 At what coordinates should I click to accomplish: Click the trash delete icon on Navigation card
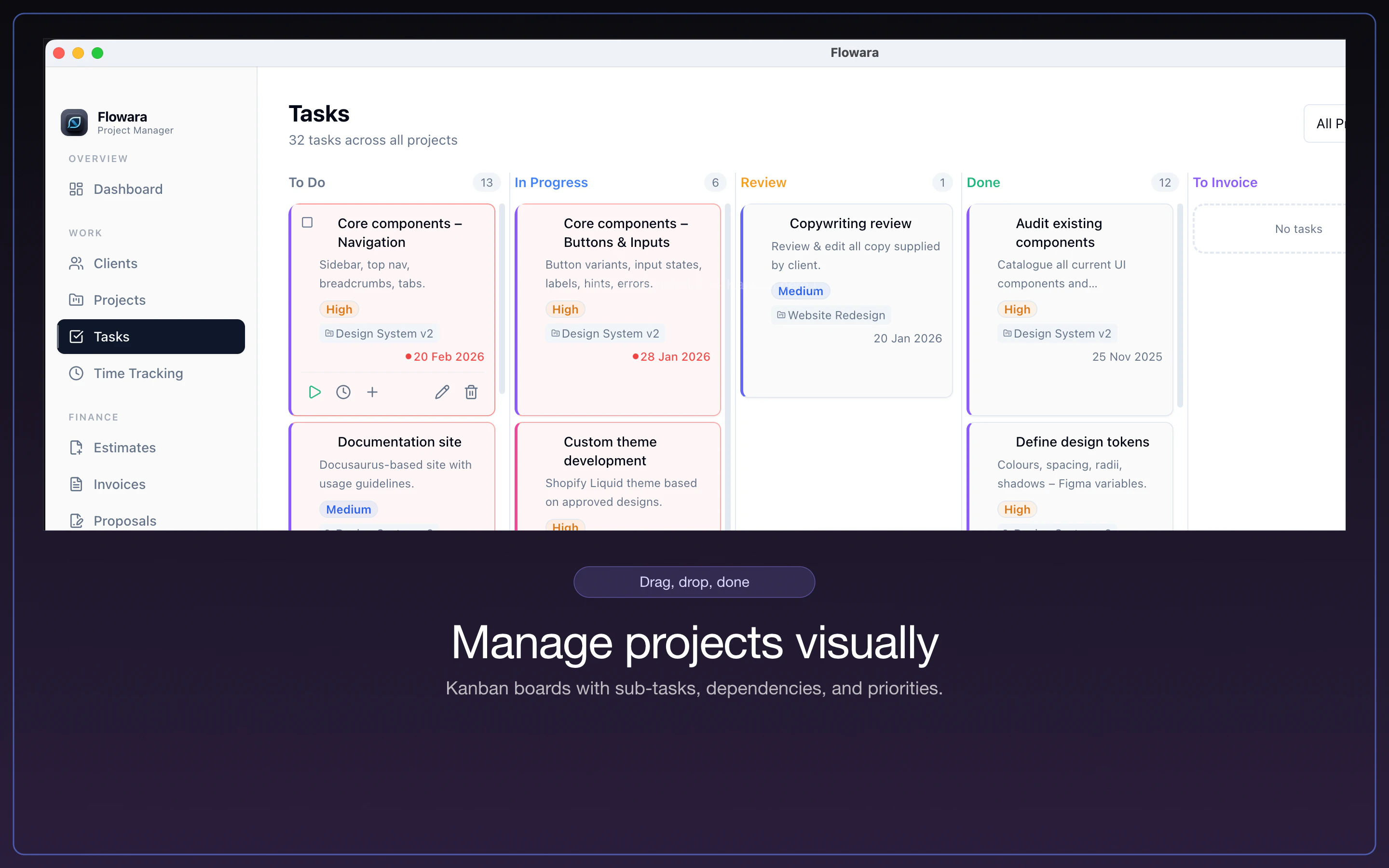tap(471, 392)
